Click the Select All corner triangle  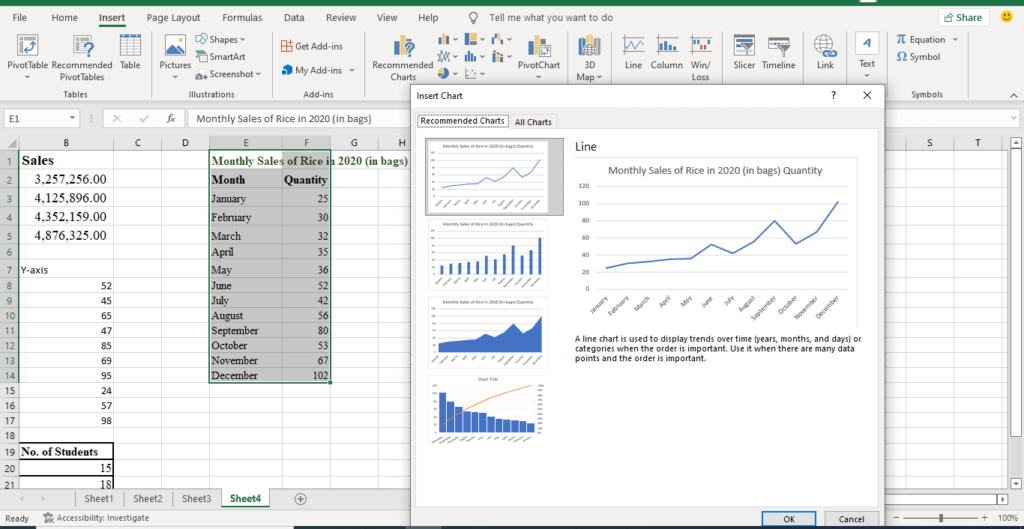point(10,142)
